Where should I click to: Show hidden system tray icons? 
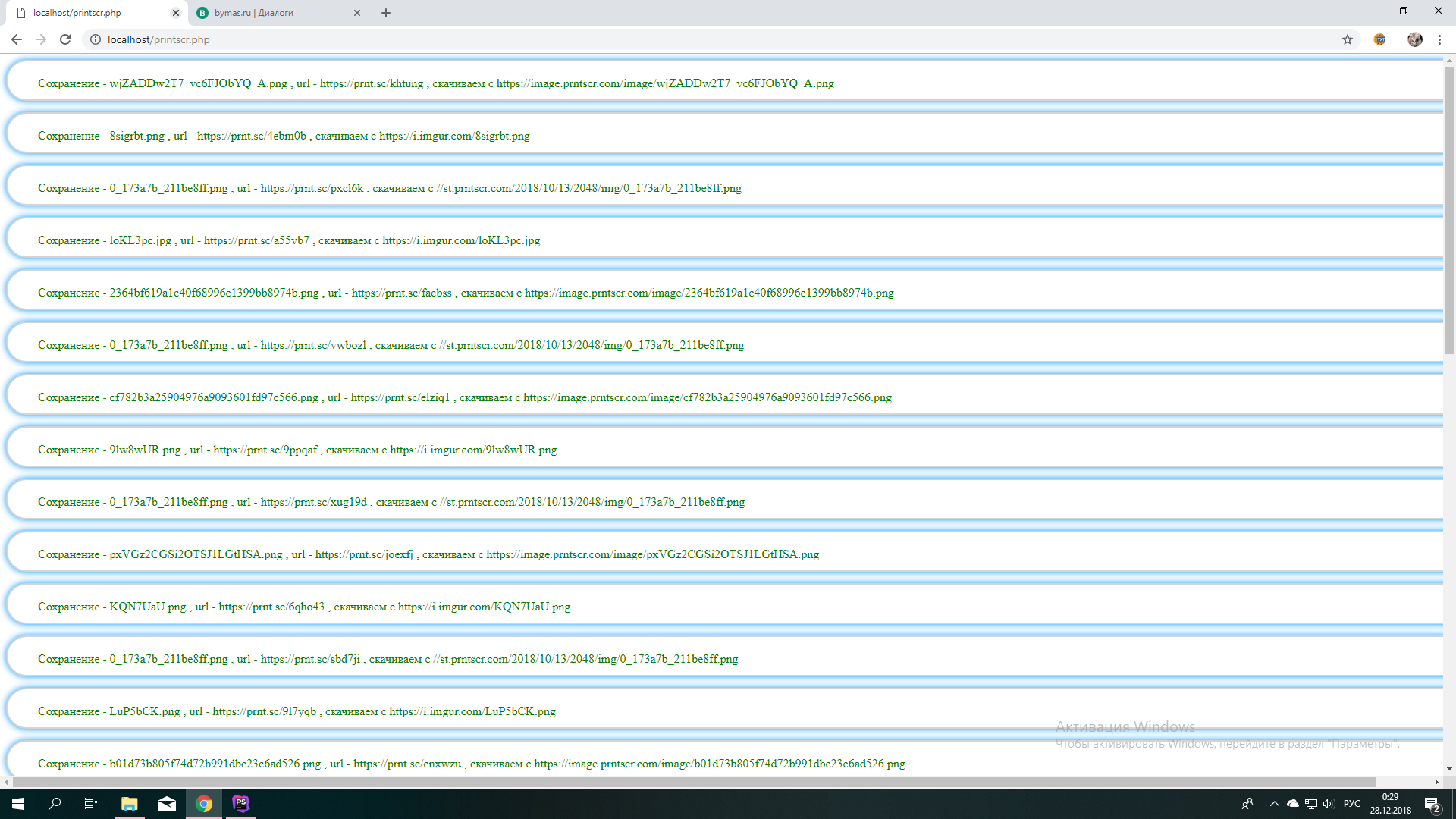(1274, 804)
